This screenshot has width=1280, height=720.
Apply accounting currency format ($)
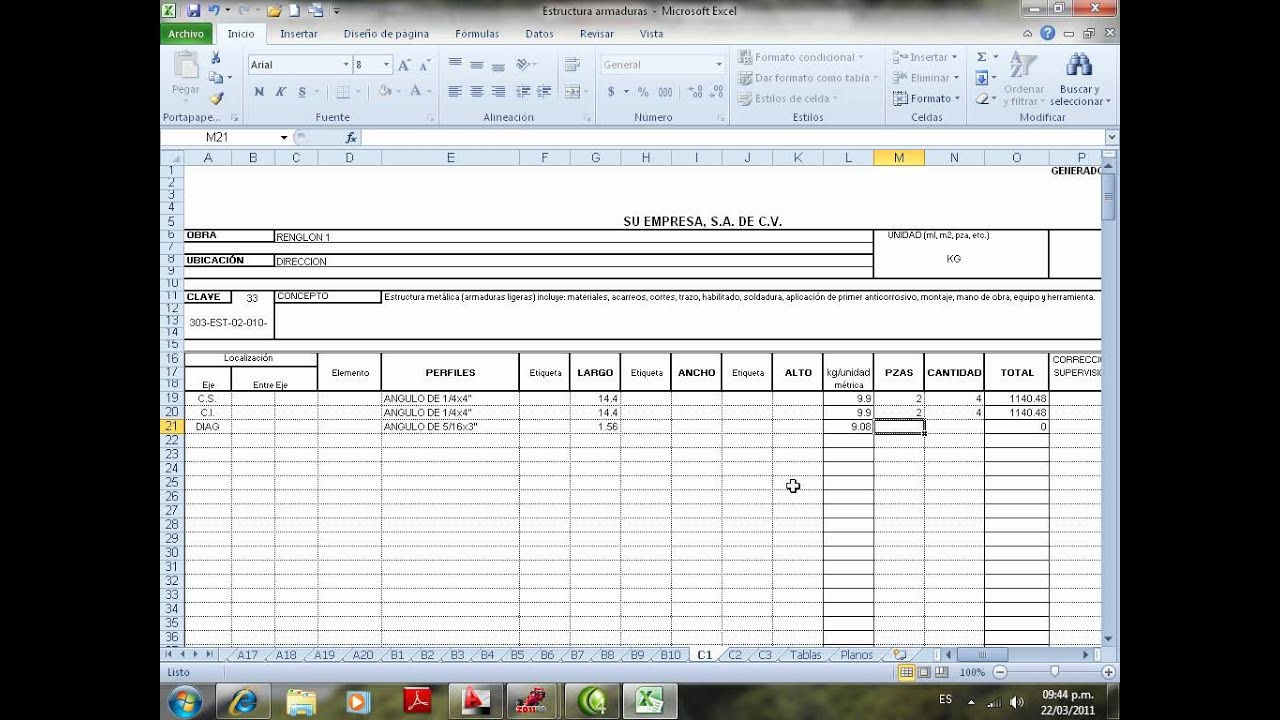tap(612, 92)
